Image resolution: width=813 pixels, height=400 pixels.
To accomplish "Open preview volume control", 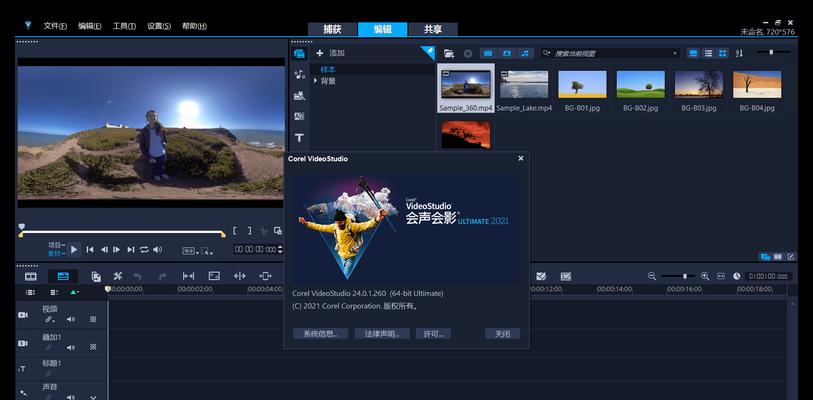I will pyautogui.click(x=158, y=250).
